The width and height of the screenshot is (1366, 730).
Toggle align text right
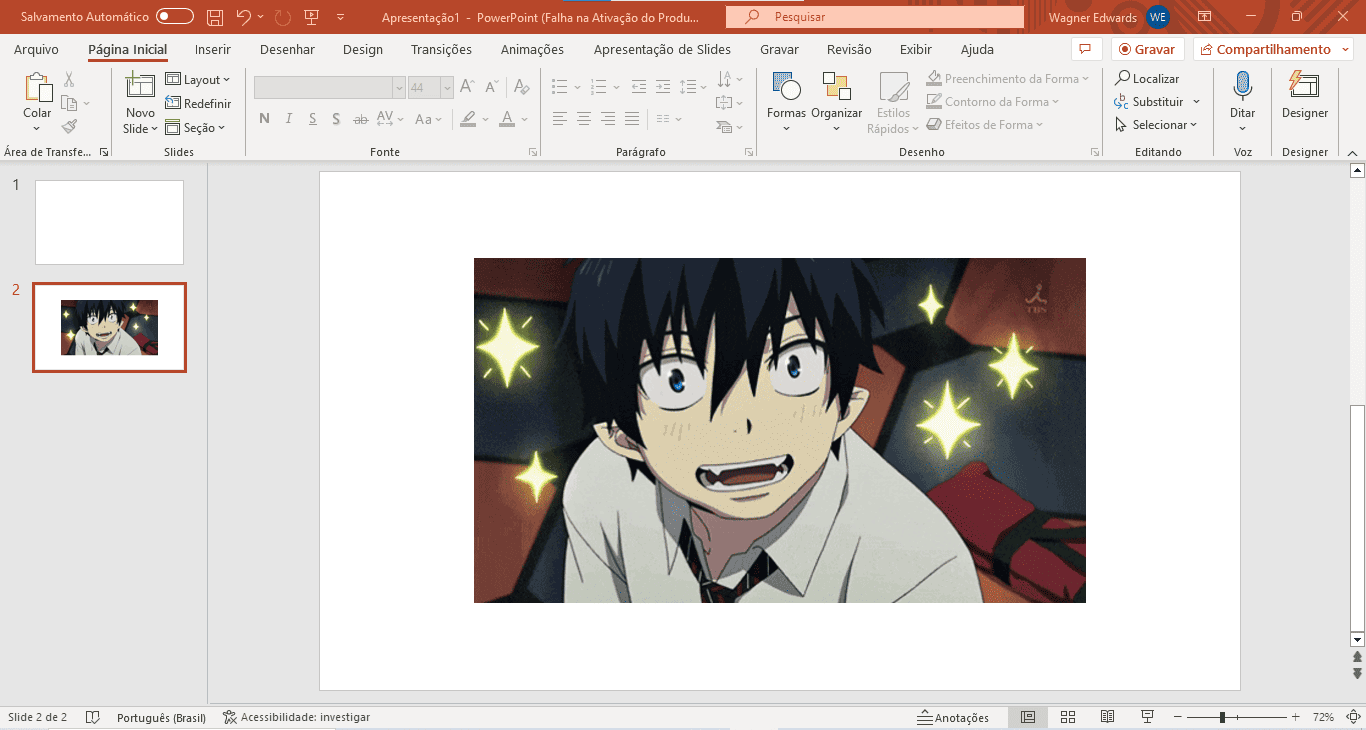point(608,119)
